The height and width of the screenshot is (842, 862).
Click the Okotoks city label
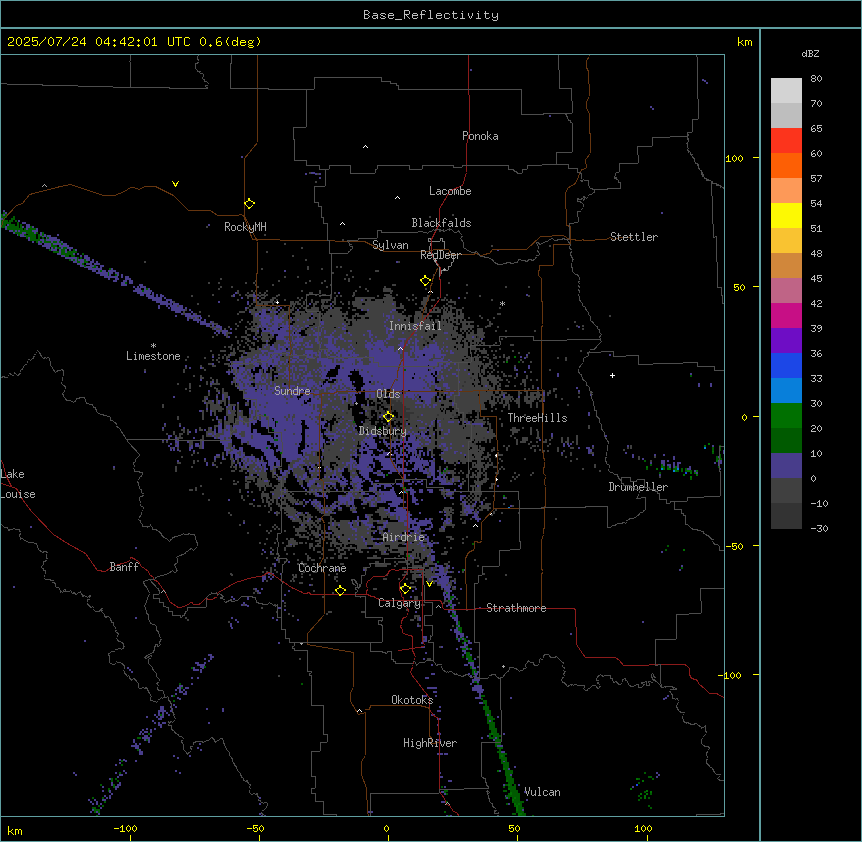[412, 700]
